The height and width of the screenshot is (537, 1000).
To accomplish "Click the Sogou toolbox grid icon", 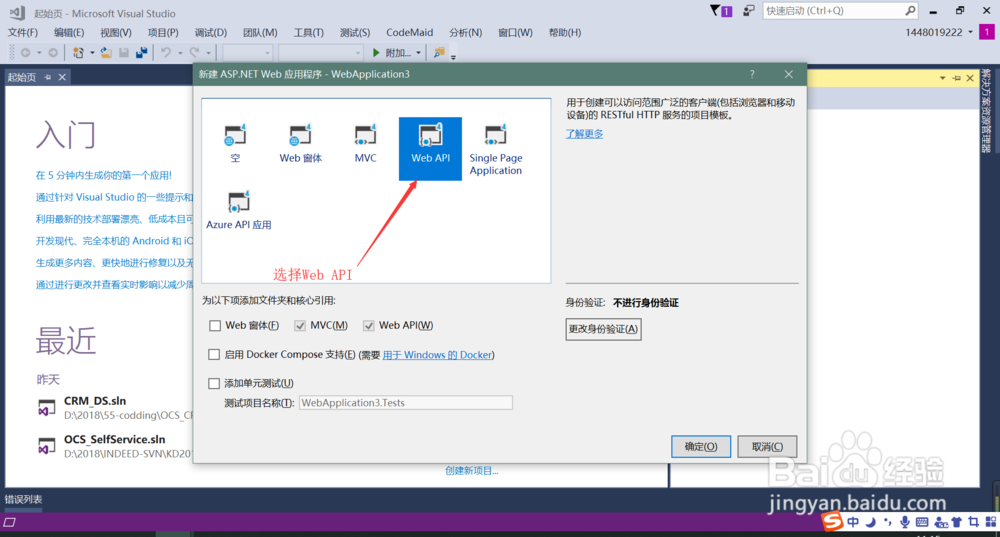I will [x=990, y=522].
